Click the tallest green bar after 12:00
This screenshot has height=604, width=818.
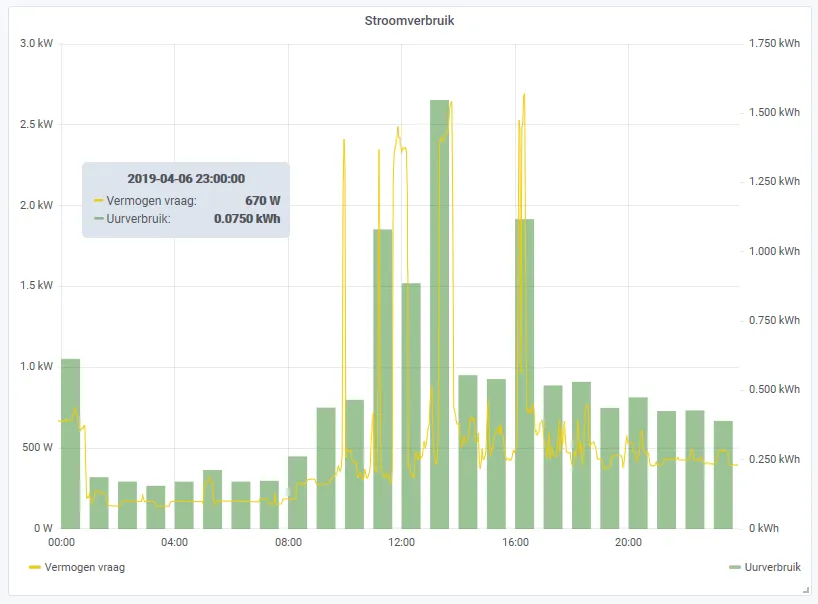pyautogui.click(x=439, y=314)
